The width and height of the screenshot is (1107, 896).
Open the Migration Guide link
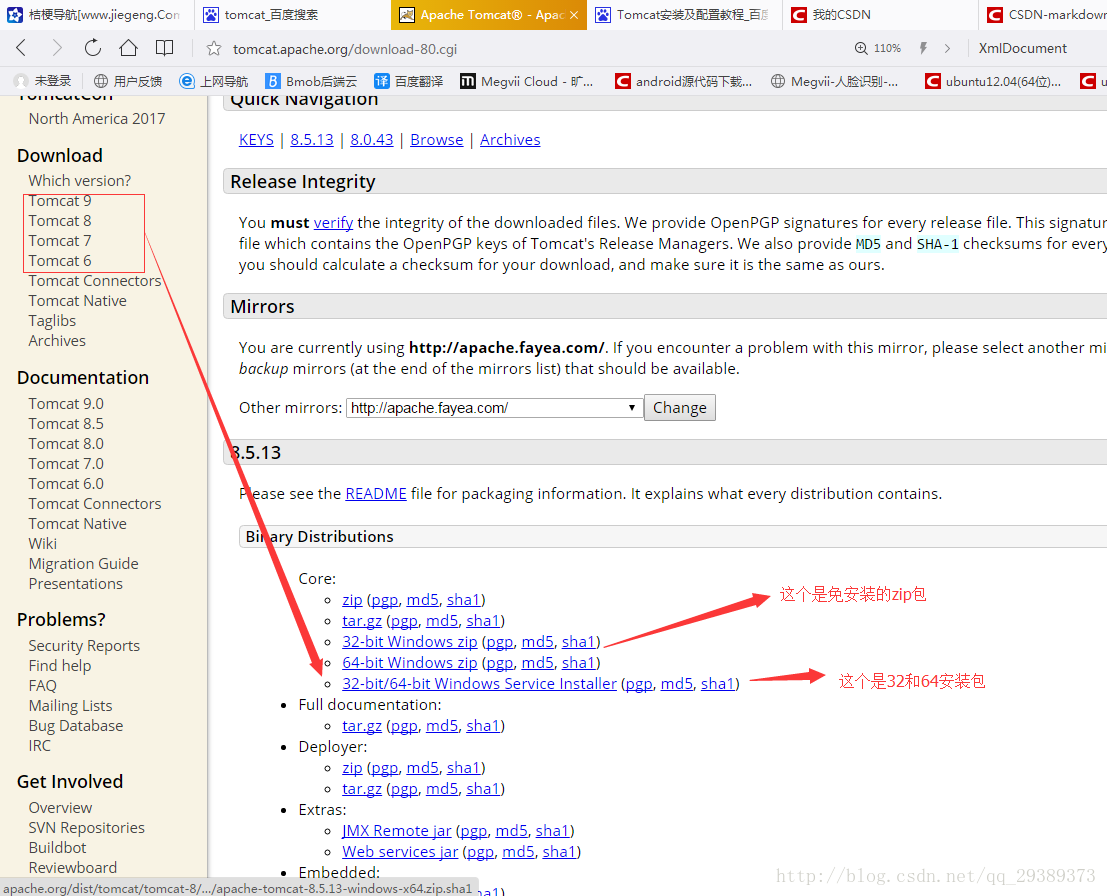coord(83,563)
